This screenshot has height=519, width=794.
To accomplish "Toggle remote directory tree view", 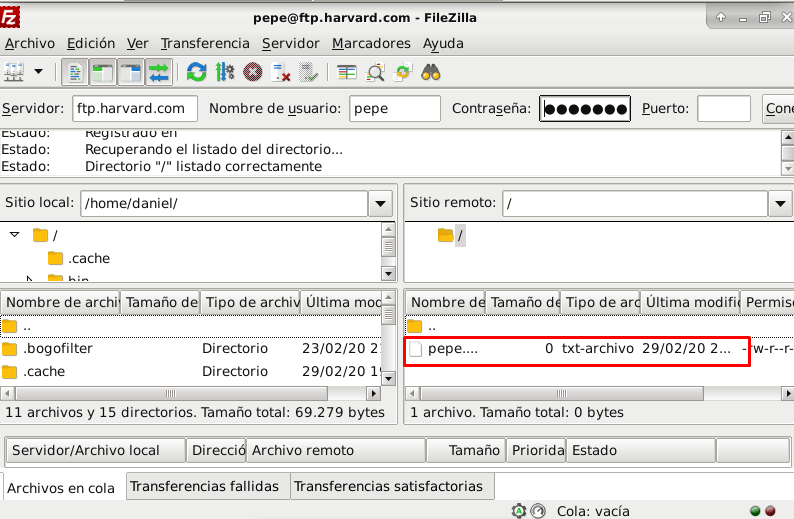I will pyautogui.click(x=131, y=72).
